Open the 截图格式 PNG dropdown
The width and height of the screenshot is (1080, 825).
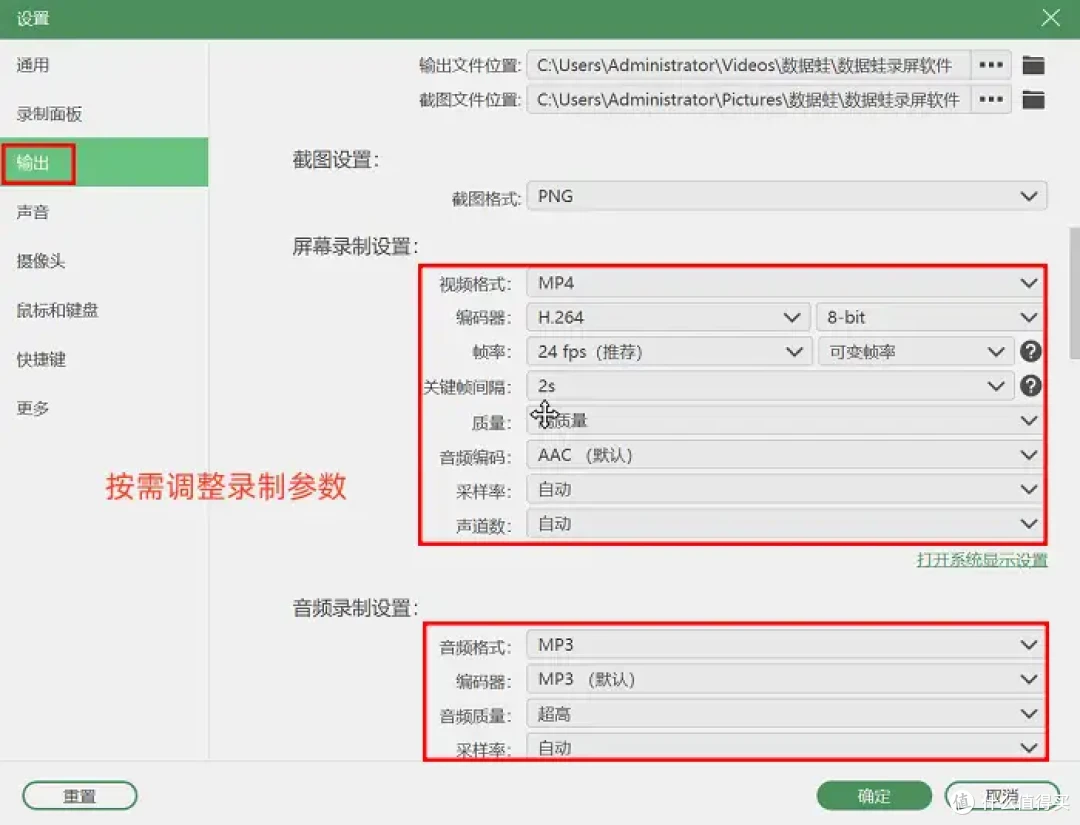point(787,196)
